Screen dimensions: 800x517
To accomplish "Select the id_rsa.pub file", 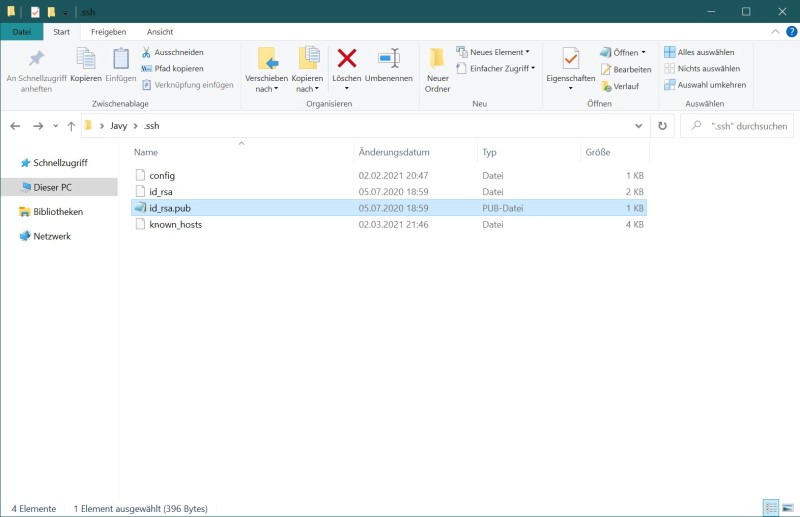I will tap(389, 208).
